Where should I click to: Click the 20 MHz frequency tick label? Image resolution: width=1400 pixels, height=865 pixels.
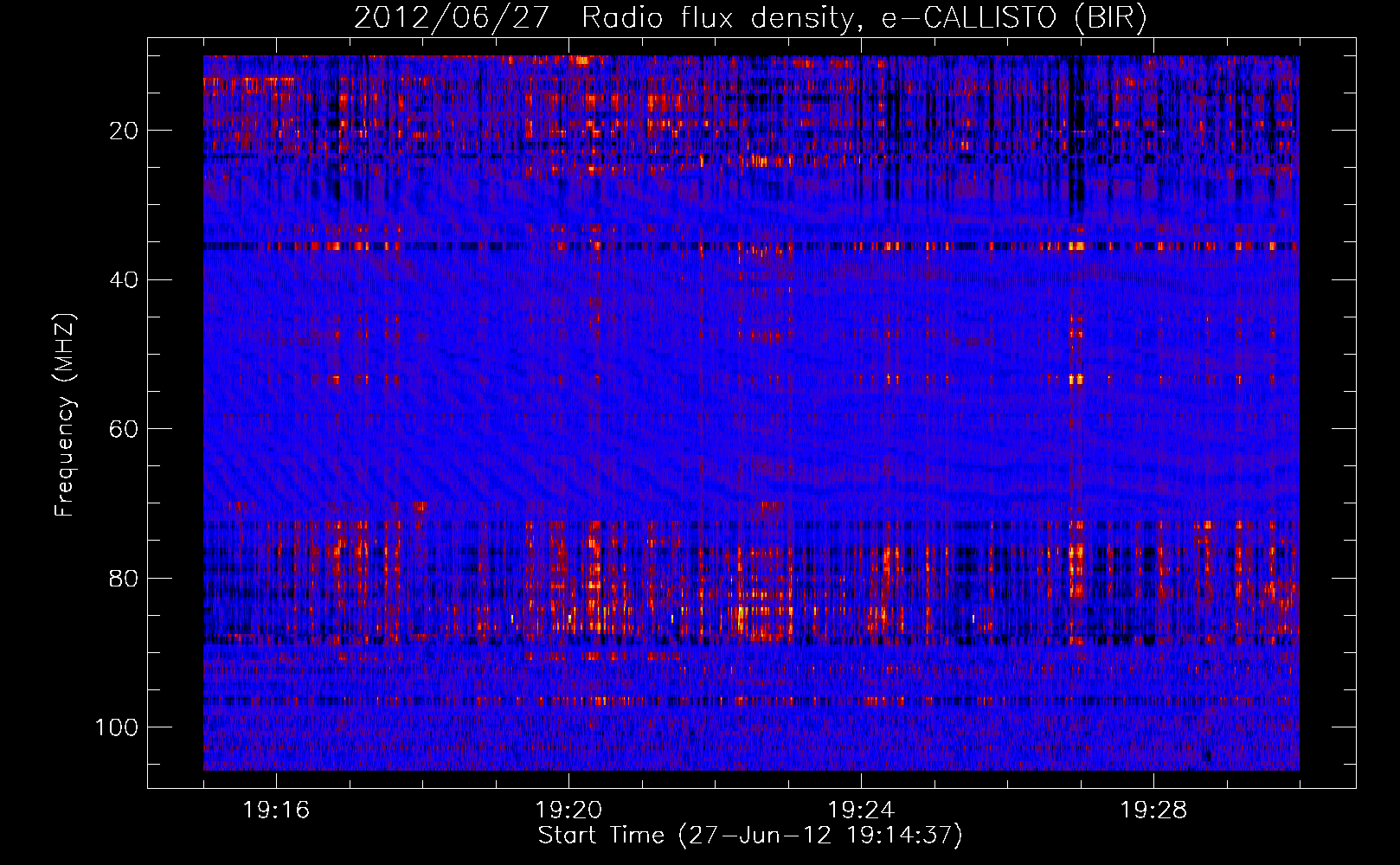[x=125, y=131]
